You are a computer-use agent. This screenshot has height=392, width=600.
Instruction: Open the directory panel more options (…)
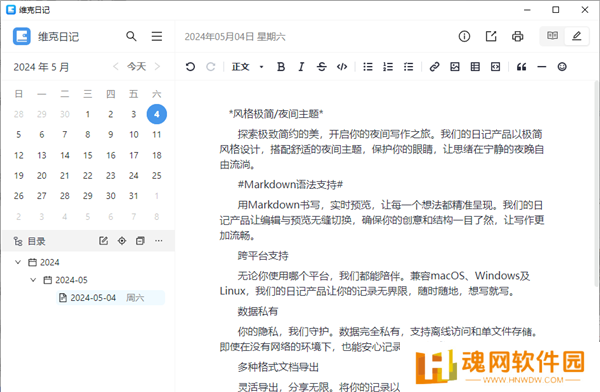158,241
